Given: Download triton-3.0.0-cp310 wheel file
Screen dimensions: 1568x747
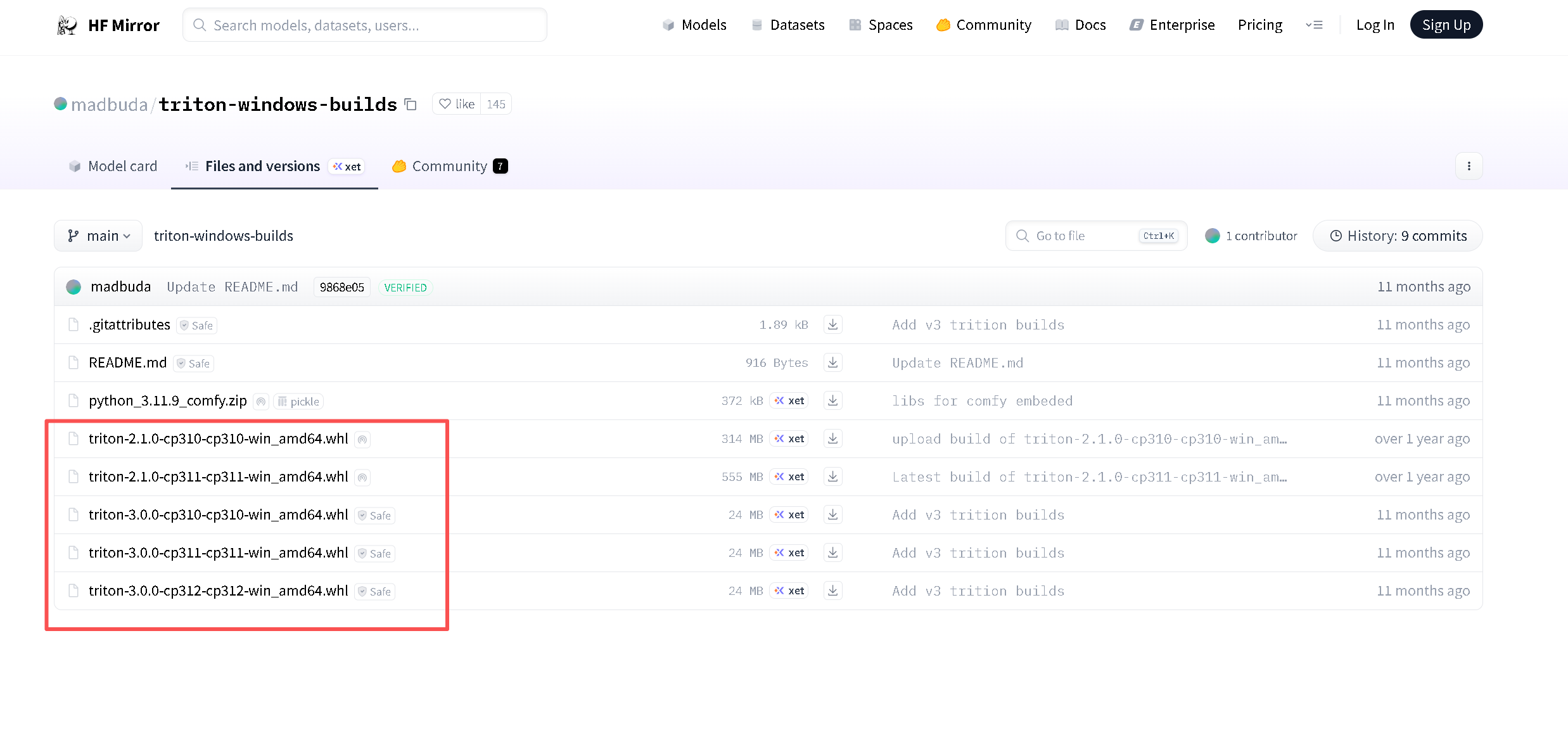Looking at the screenshot, I should pyautogui.click(x=833, y=514).
